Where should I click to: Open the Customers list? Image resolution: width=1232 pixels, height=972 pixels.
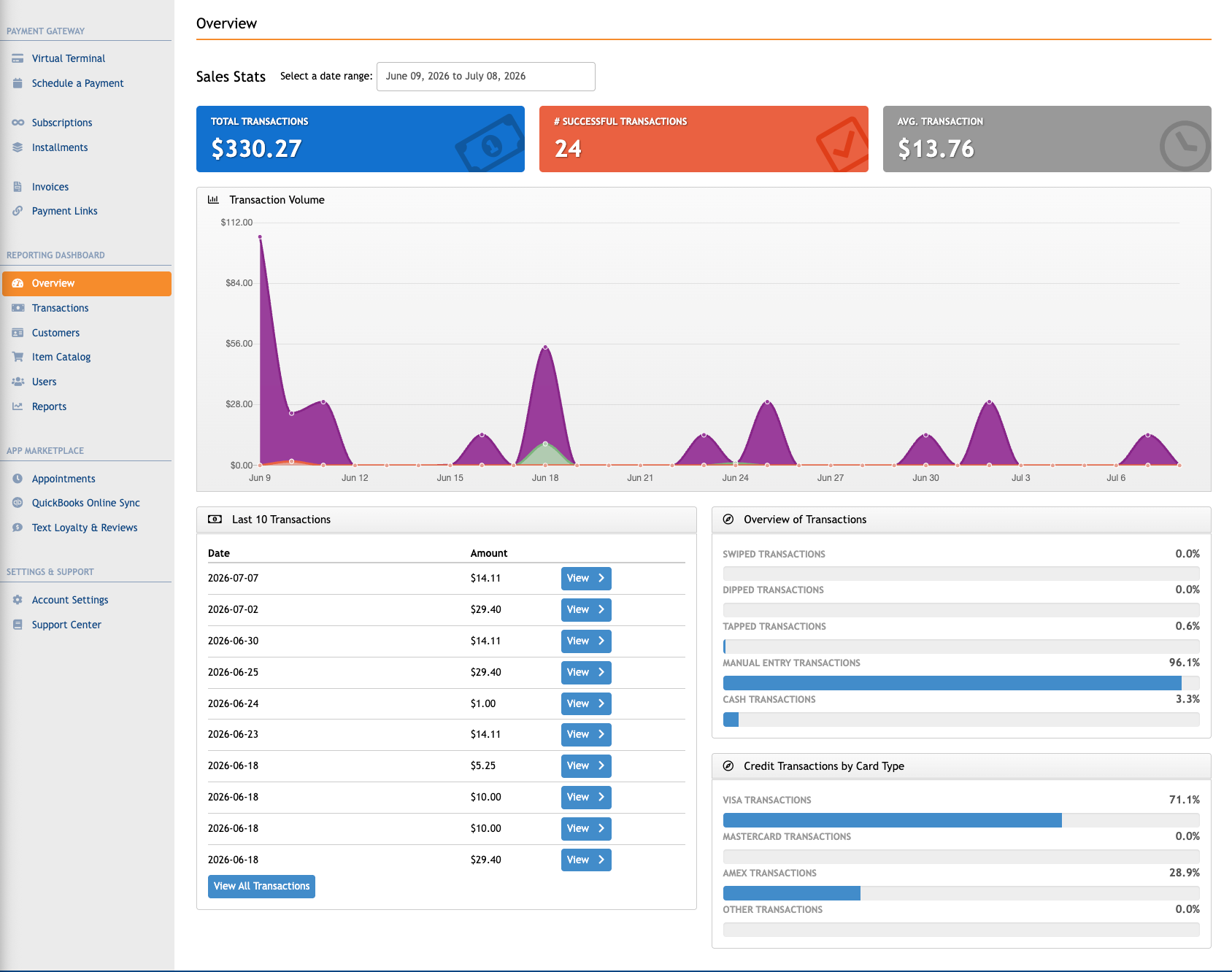(55, 333)
